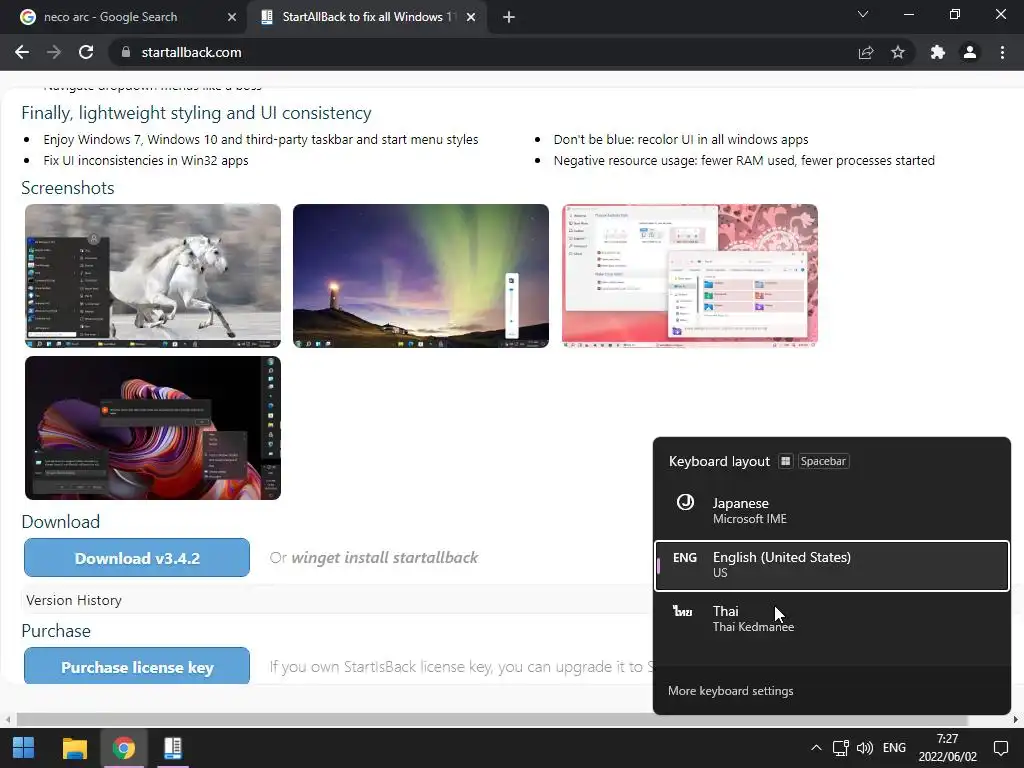
Task: Go back to the previous page
Action: tap(22, 52)
